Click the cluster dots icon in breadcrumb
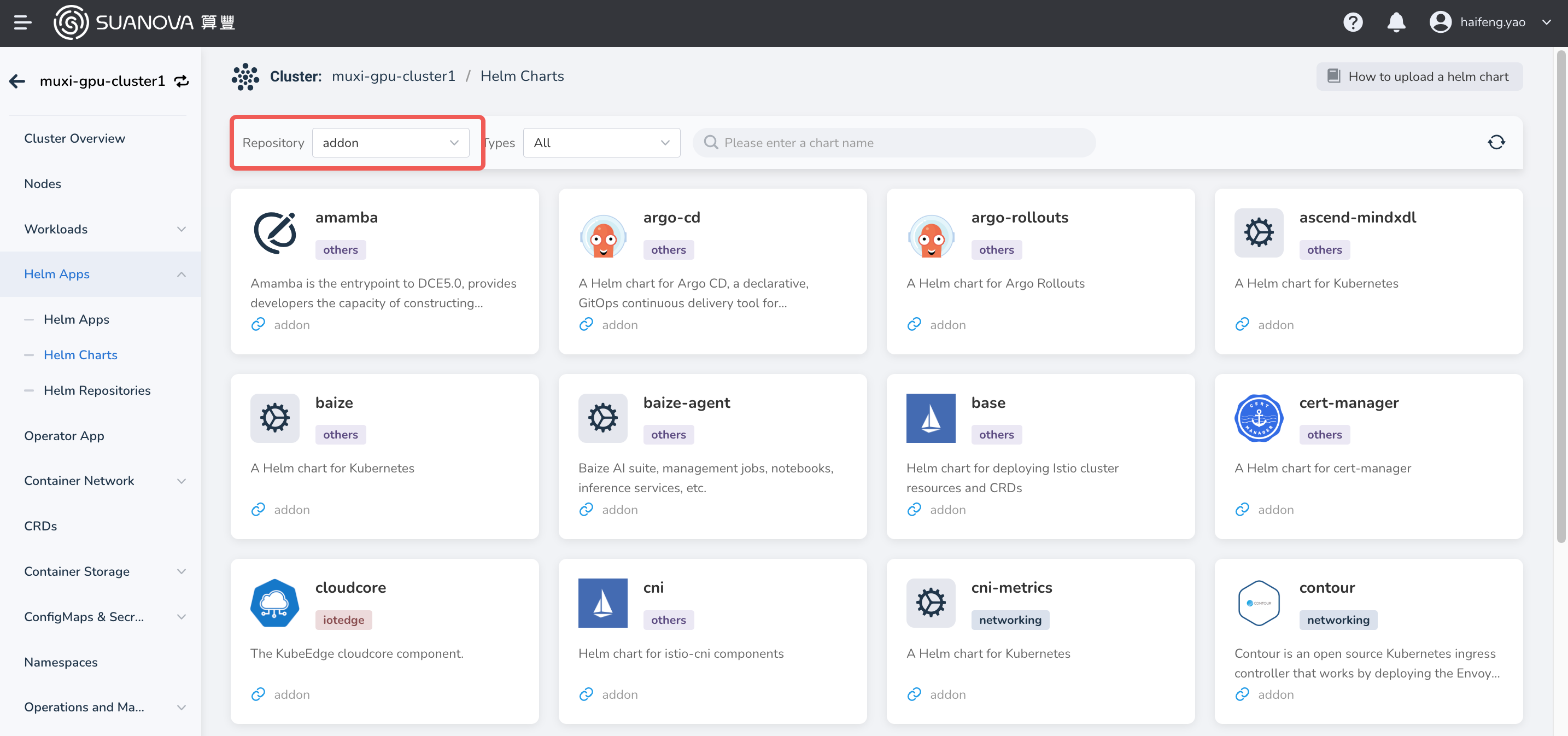Screen dimensions: 1568x736 245,77
